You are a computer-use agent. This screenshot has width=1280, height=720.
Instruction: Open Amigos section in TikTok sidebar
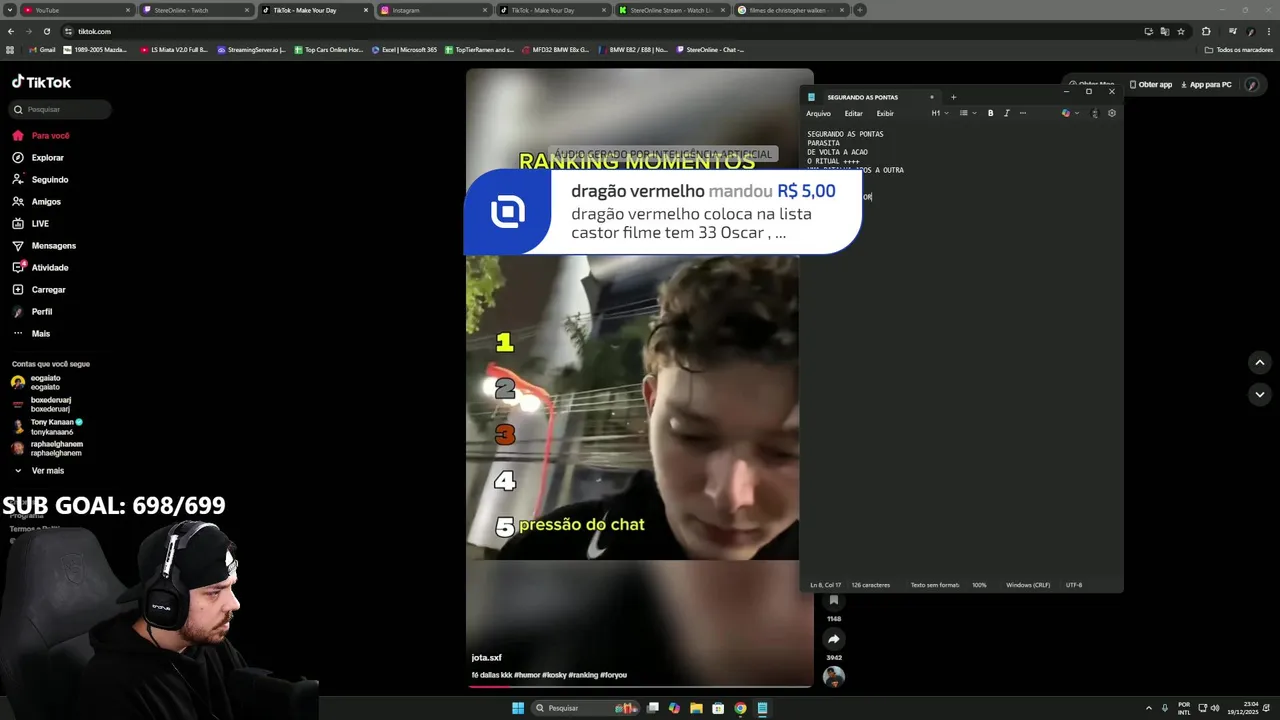pos(36,201)
